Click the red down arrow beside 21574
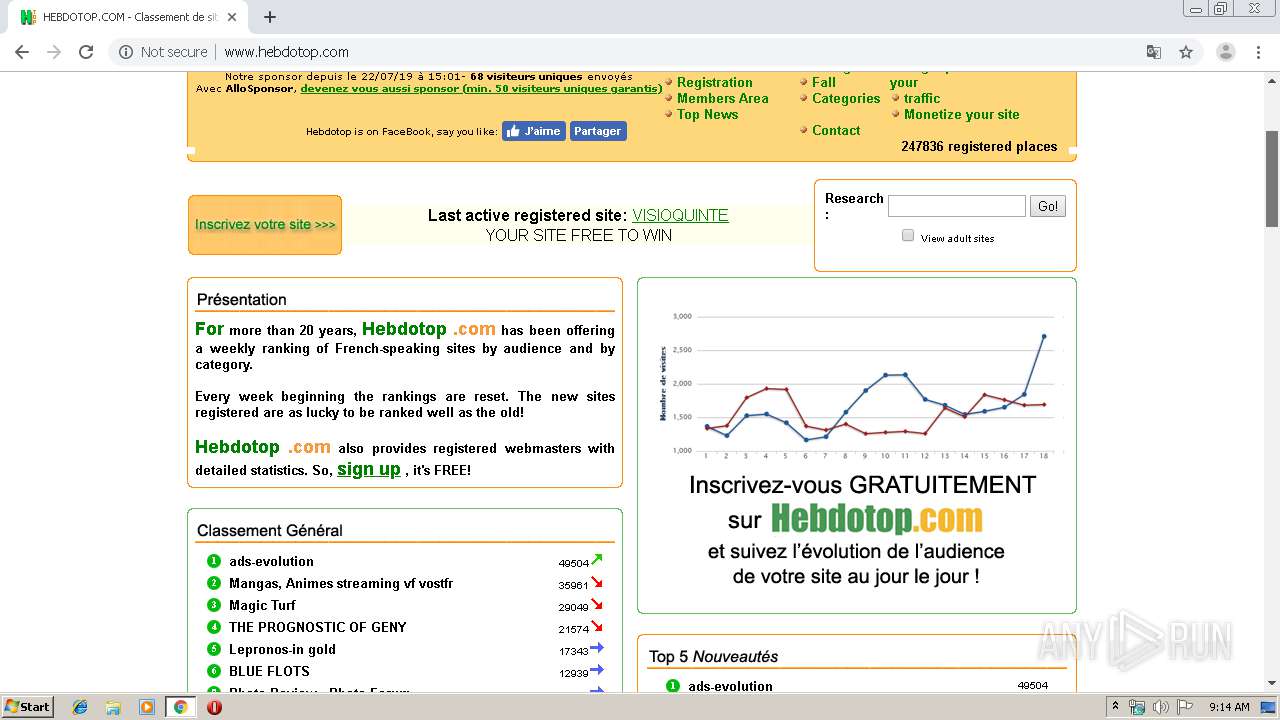The width and height of the screenshot is (1280, 720). pyautogui.click(x=597, y=626)
